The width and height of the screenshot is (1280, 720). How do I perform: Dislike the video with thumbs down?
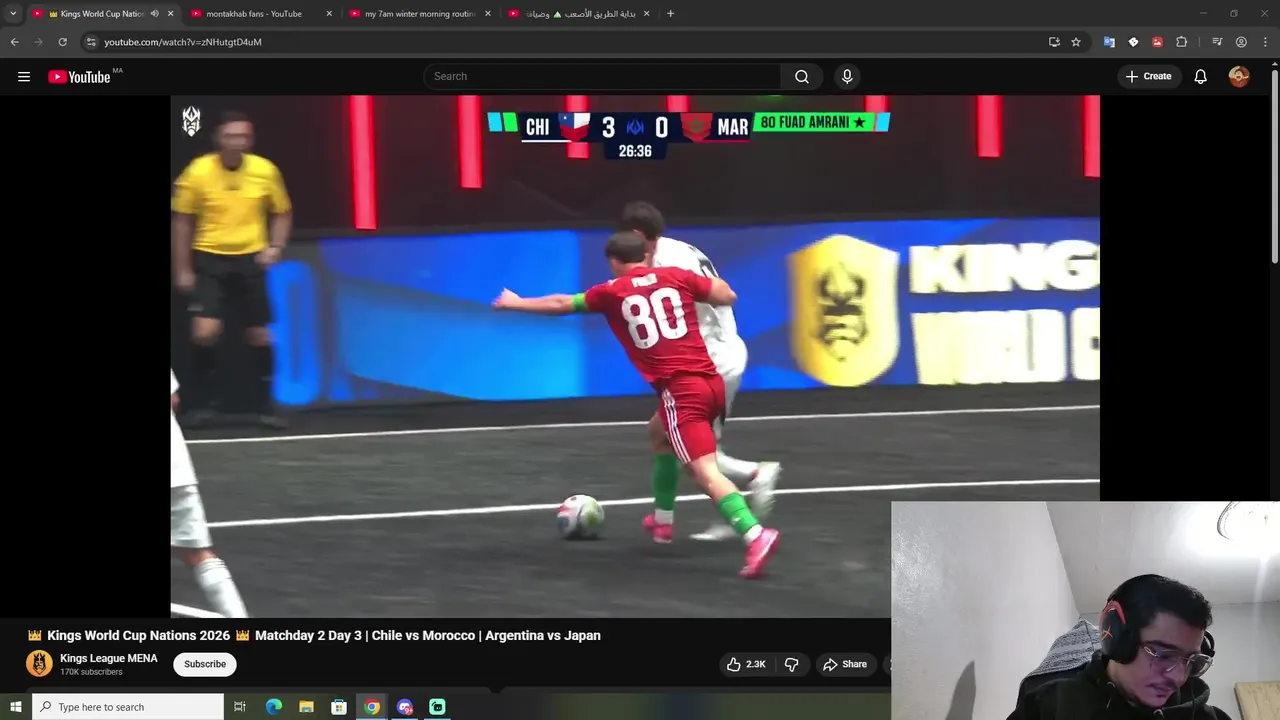[x=791, y=664]
